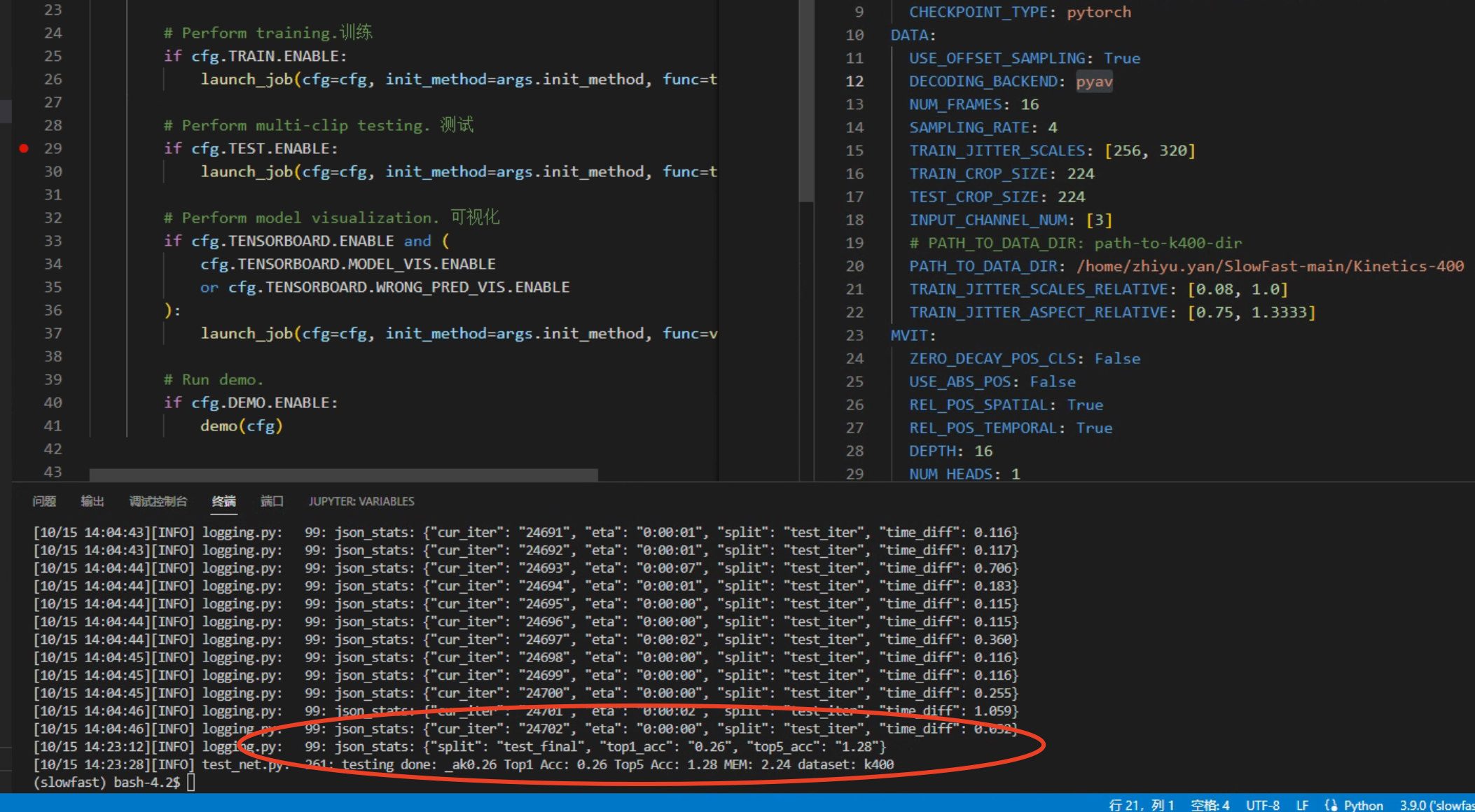Switch to the 调试控制台 tab
This screenshot has width=1475, height=812.
click(x=158, y=501)
